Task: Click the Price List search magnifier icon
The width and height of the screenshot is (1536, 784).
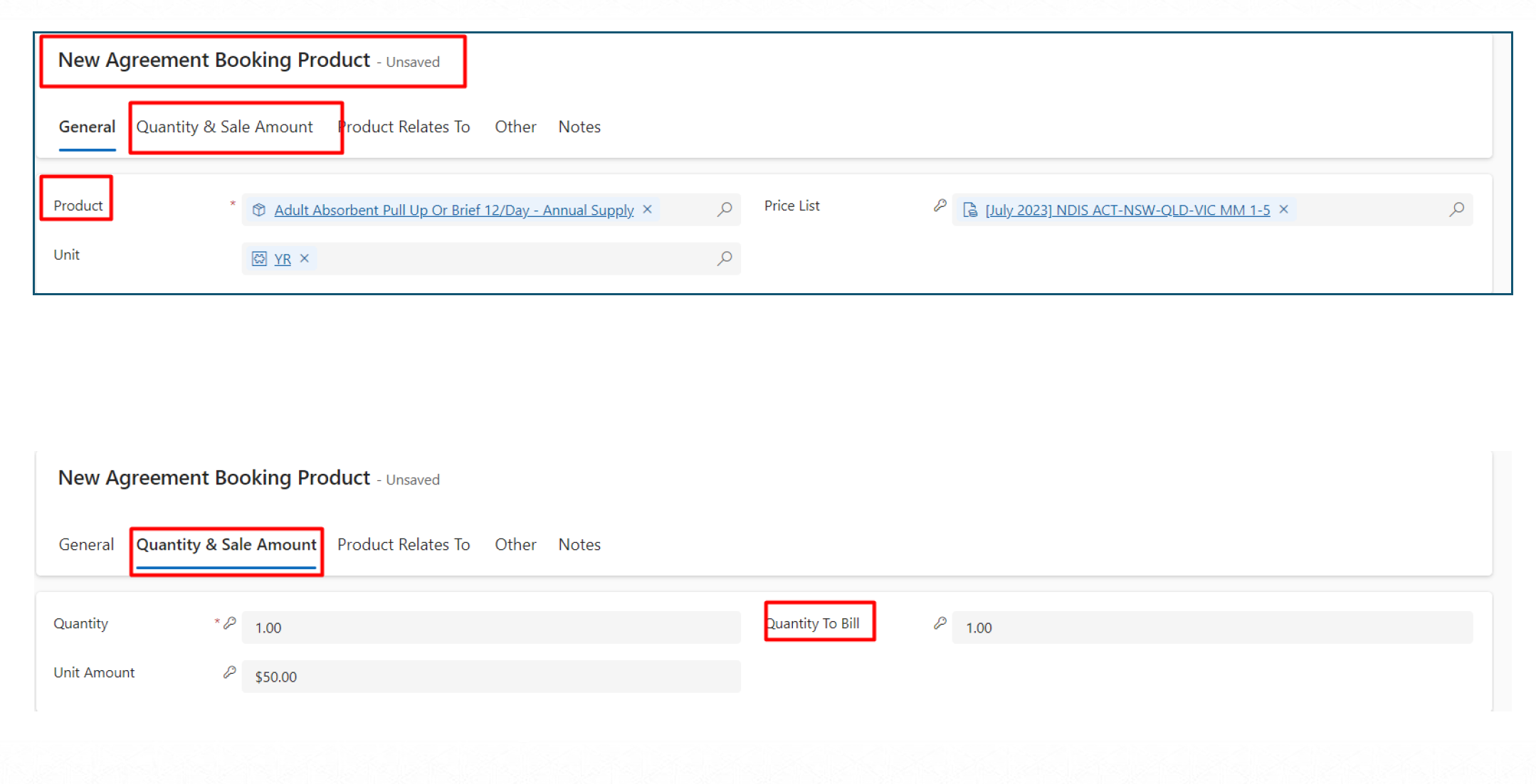Action: [1456, 209]
